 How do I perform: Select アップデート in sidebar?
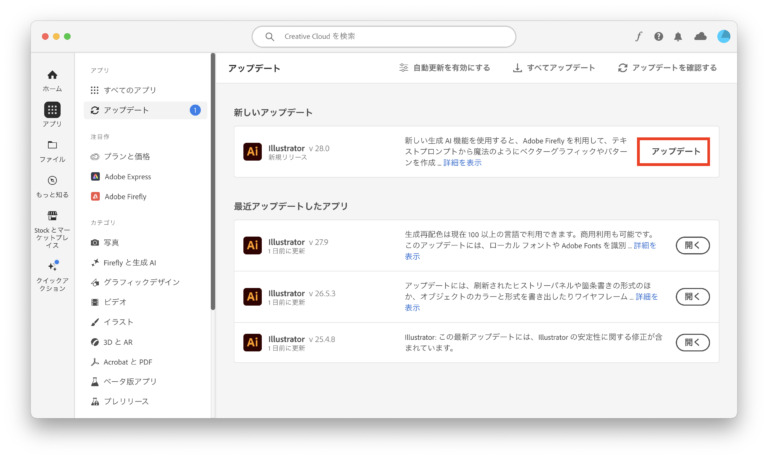point(145,110)
